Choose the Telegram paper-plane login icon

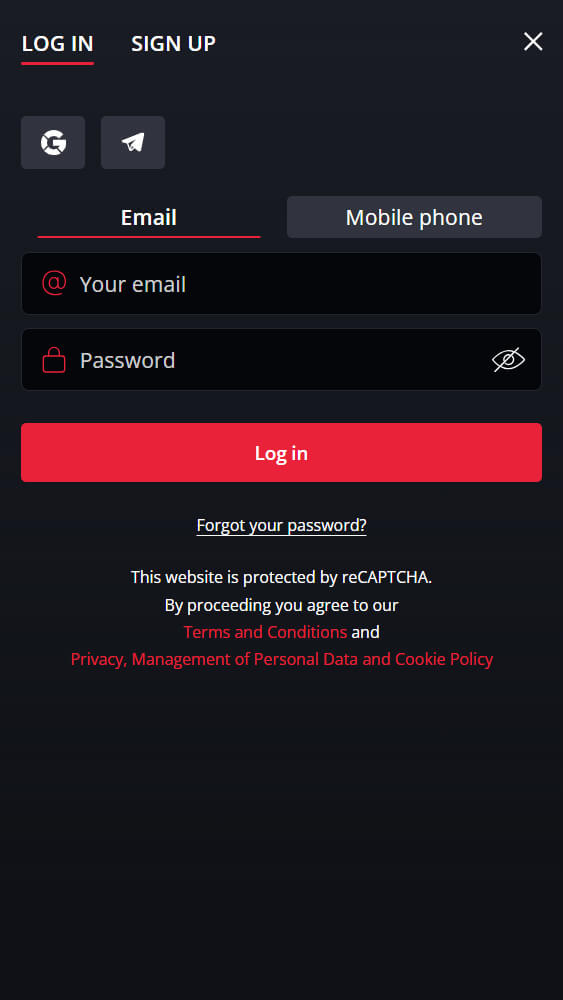click(x=133, y=142)
